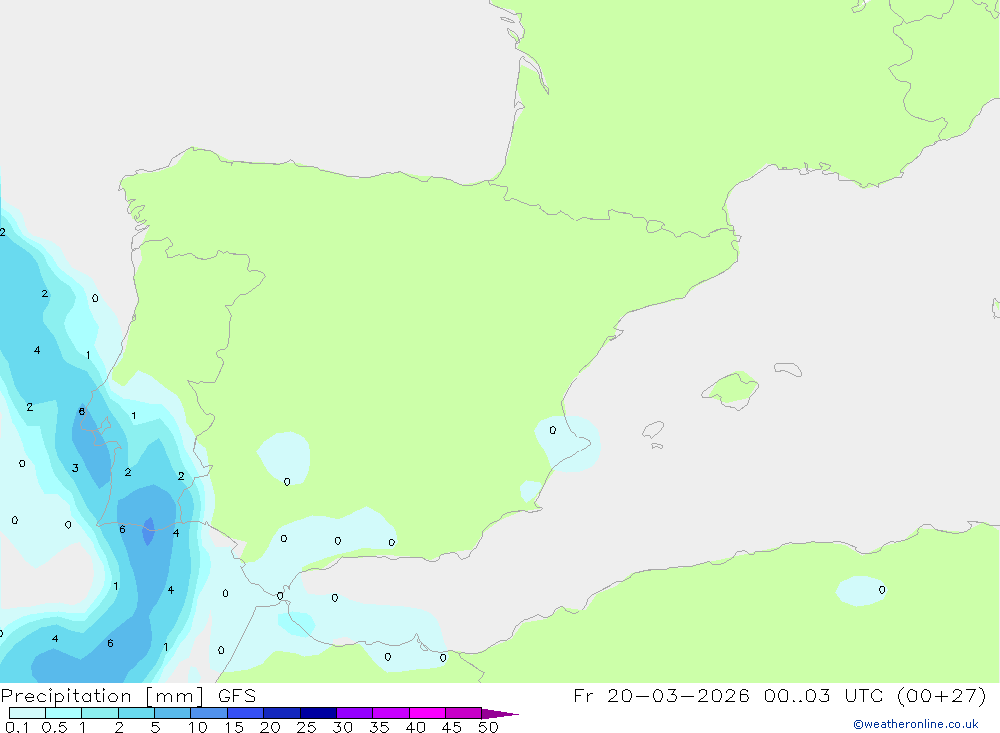Click the "25" legend value label
The image size is (1000, 733).
pyautogui.click(x=306, y=727)
